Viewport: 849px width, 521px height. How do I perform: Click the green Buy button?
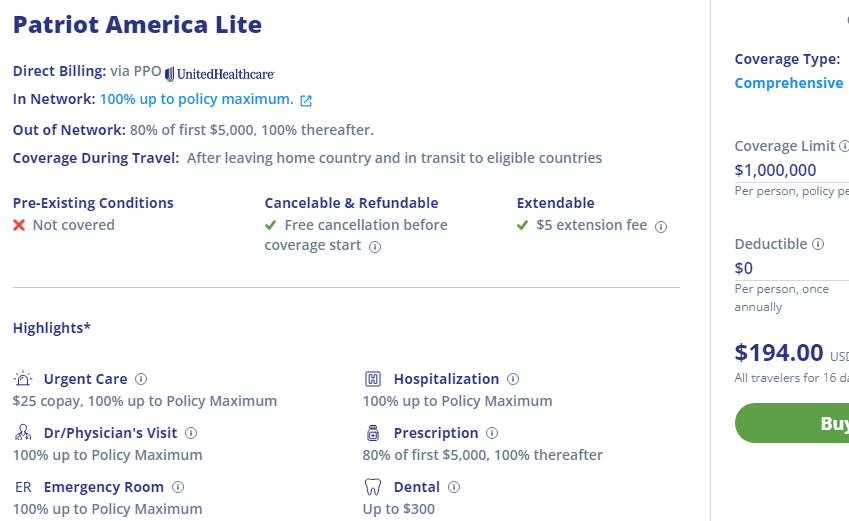pyautogui.click(x=792, y=423)
